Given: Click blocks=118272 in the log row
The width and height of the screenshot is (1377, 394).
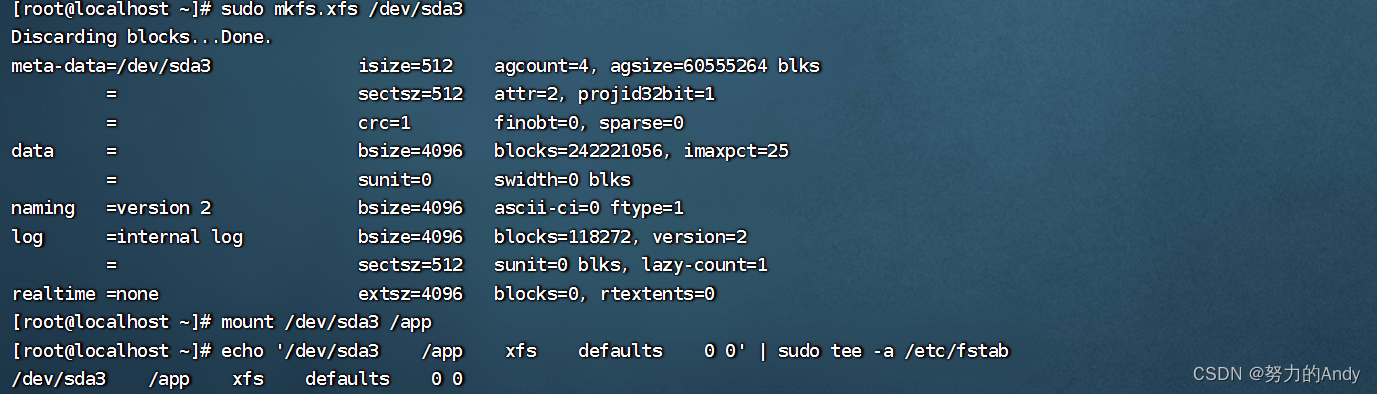Looking at the screenshot, I should pos(562,237).
